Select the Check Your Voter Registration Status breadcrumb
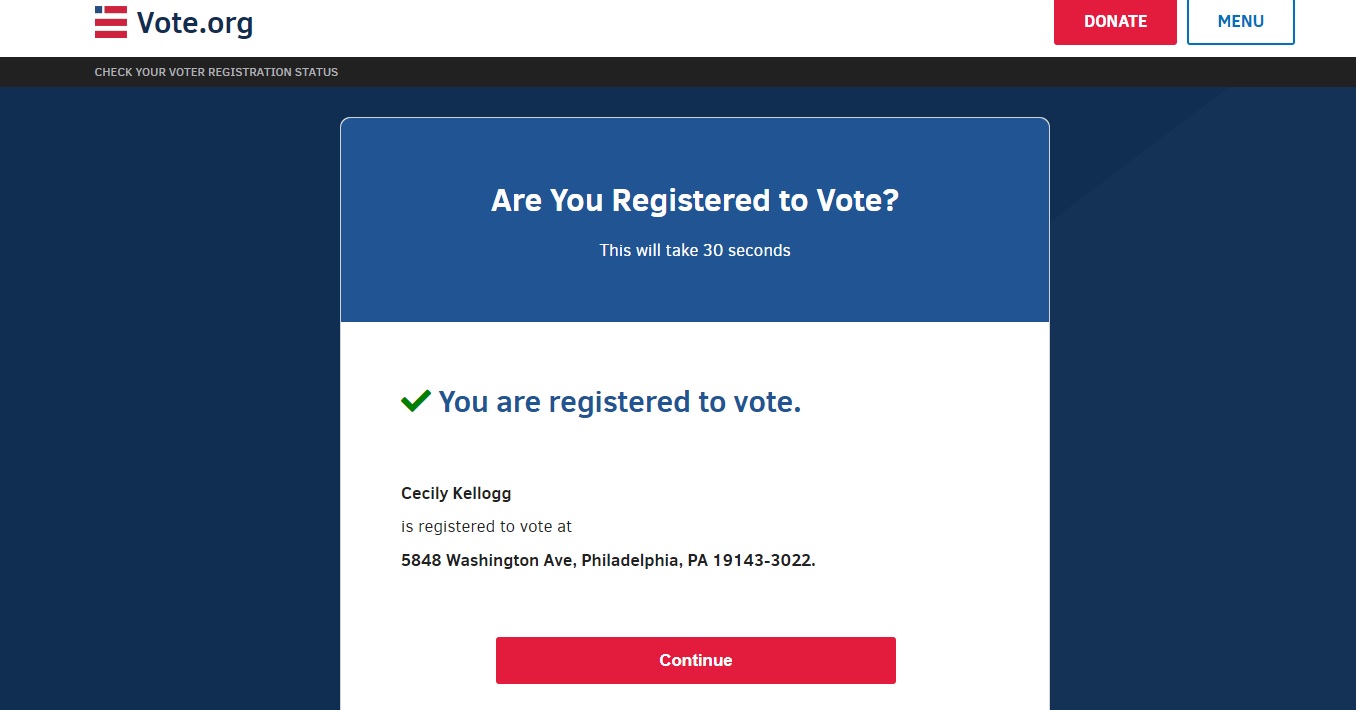This screenshot has width=1356, height=710. (x=216, y=72)
